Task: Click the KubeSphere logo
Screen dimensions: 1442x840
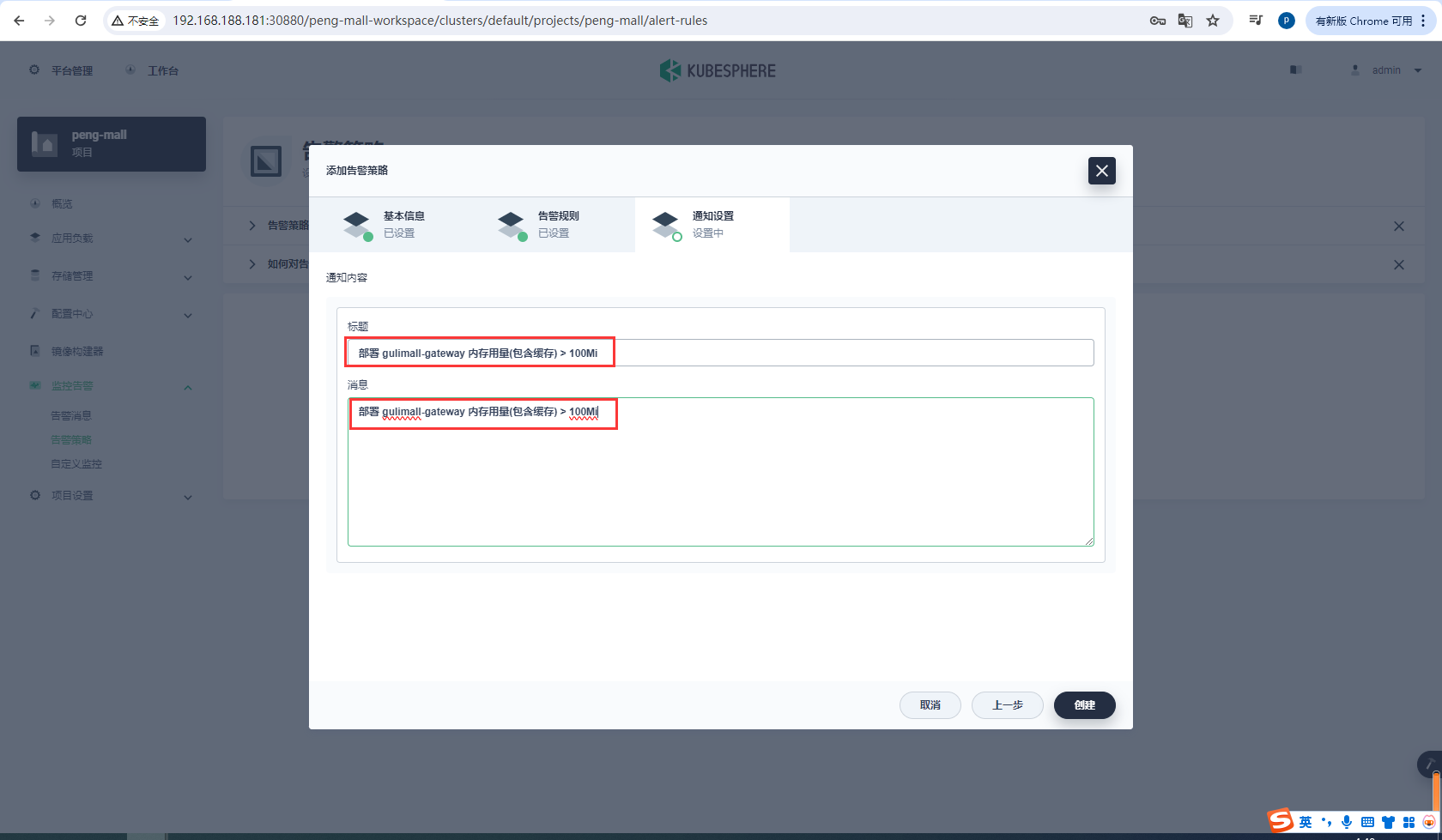Action: [718, 70]
